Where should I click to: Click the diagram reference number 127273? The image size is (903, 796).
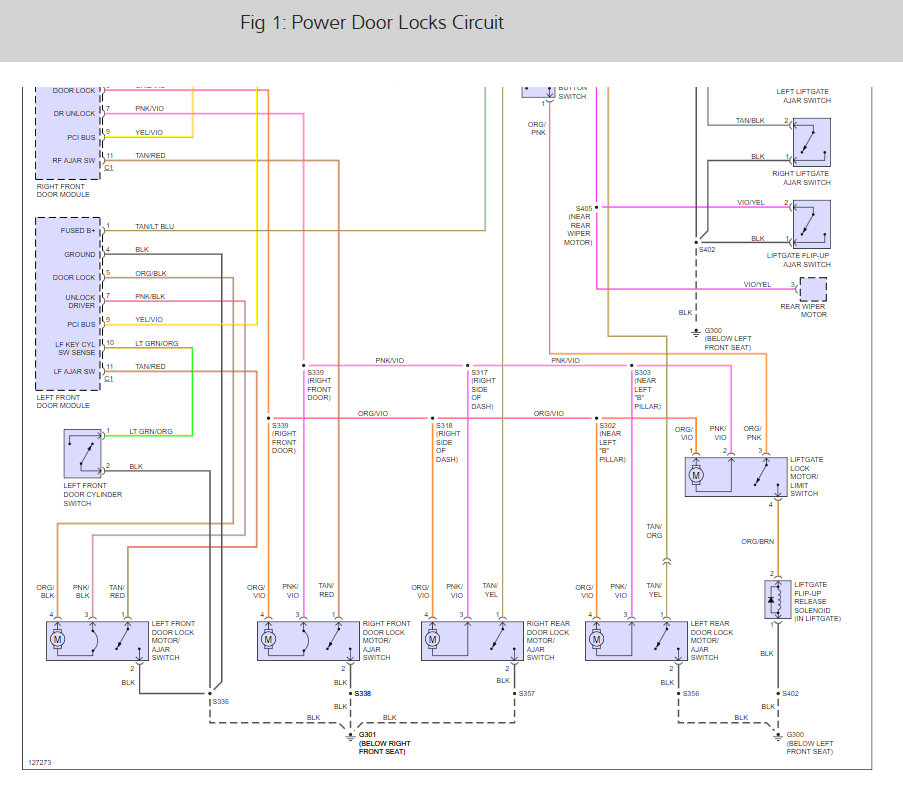click(41, 760)
